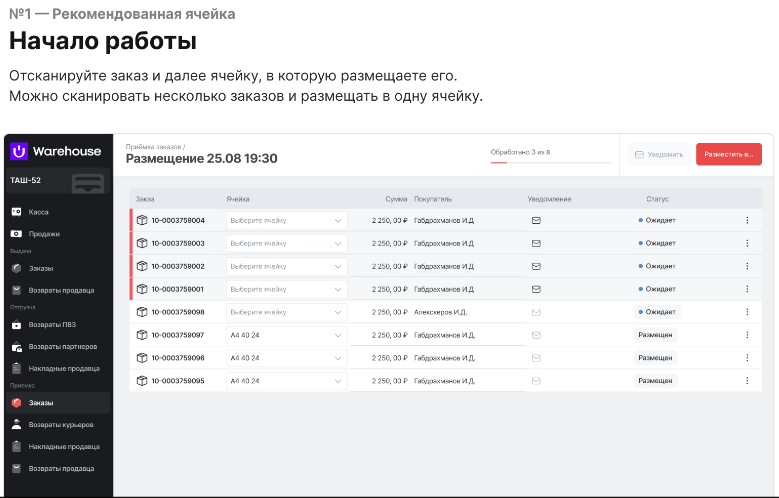The width and height of the screenshot is (779, 498).
Task: Open the kebab menu for order 10-0003759095
Action: (x=747, y=381)
